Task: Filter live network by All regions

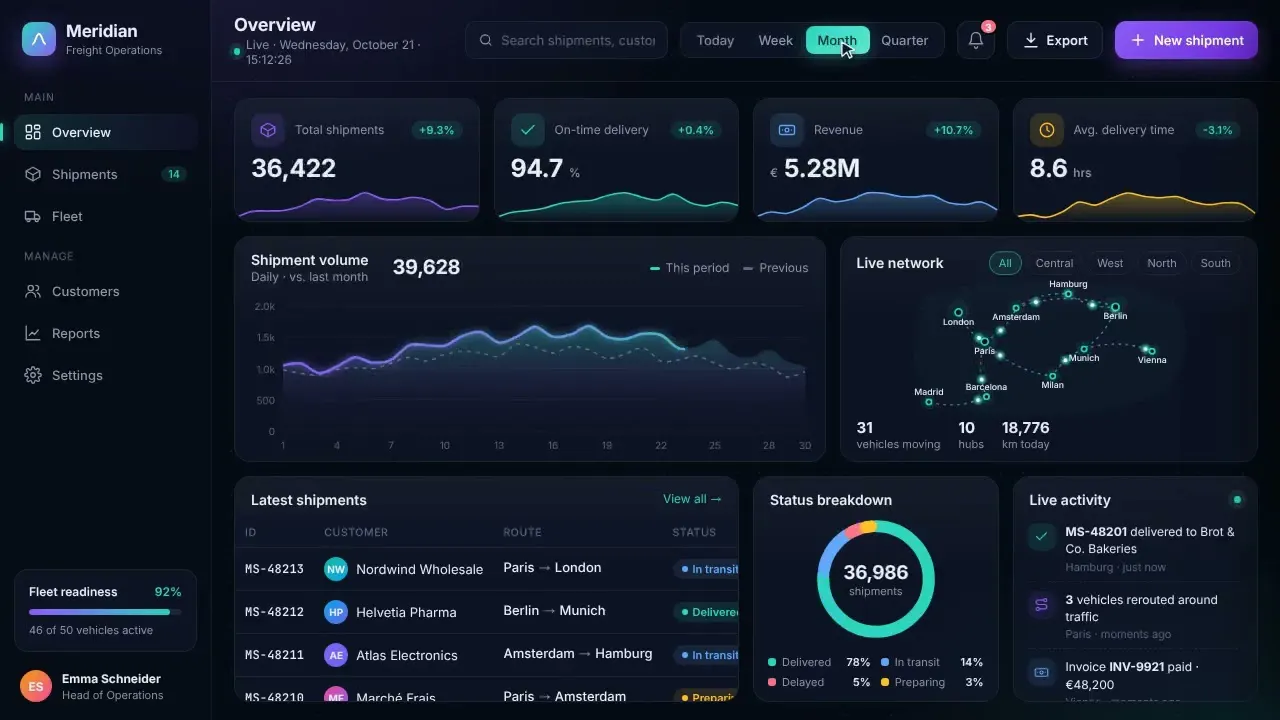Action: tap(1005, 263)
